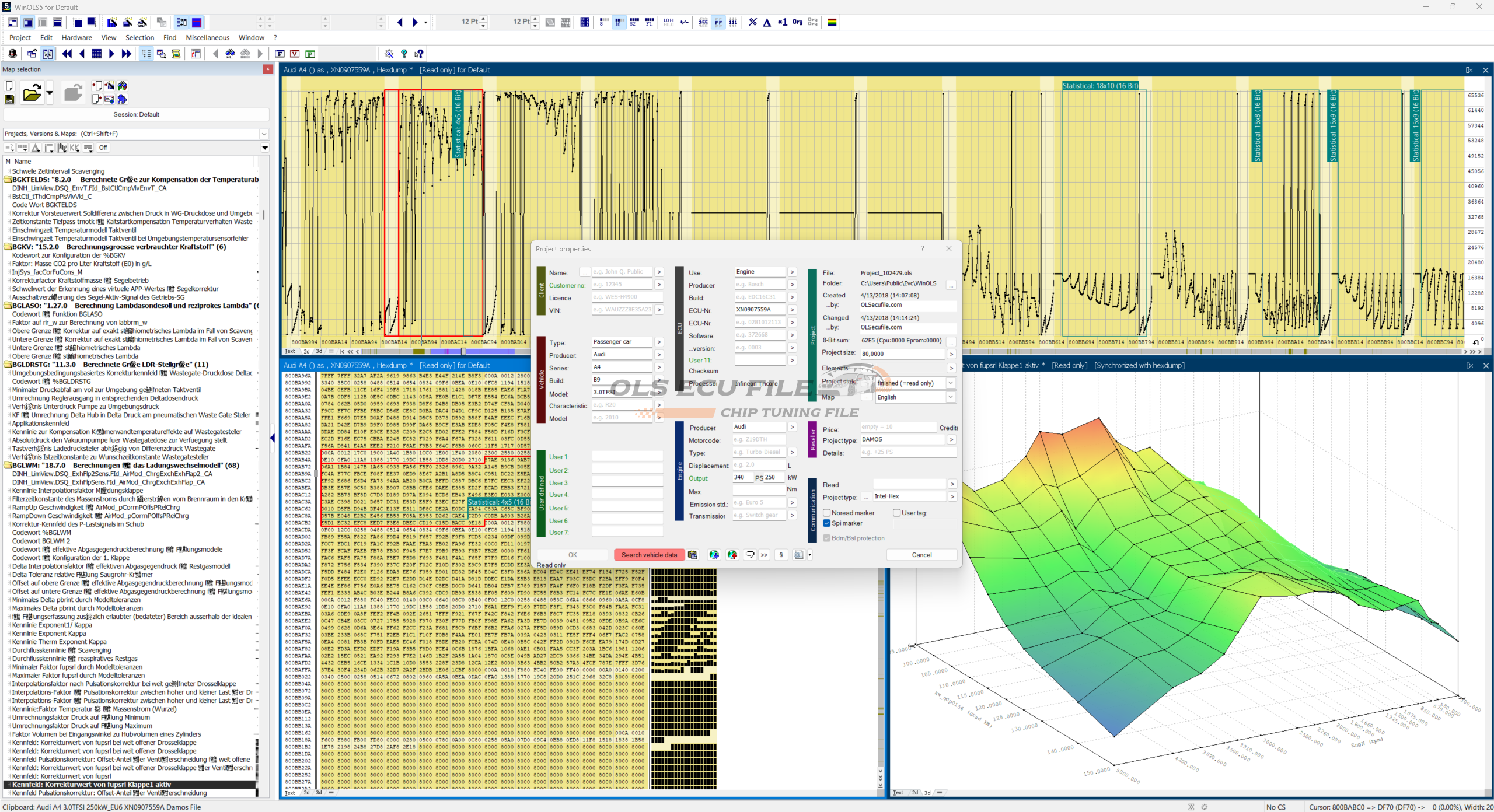Click the Cancel button in Project properties

pyautogui.click(x=921, y=555)
